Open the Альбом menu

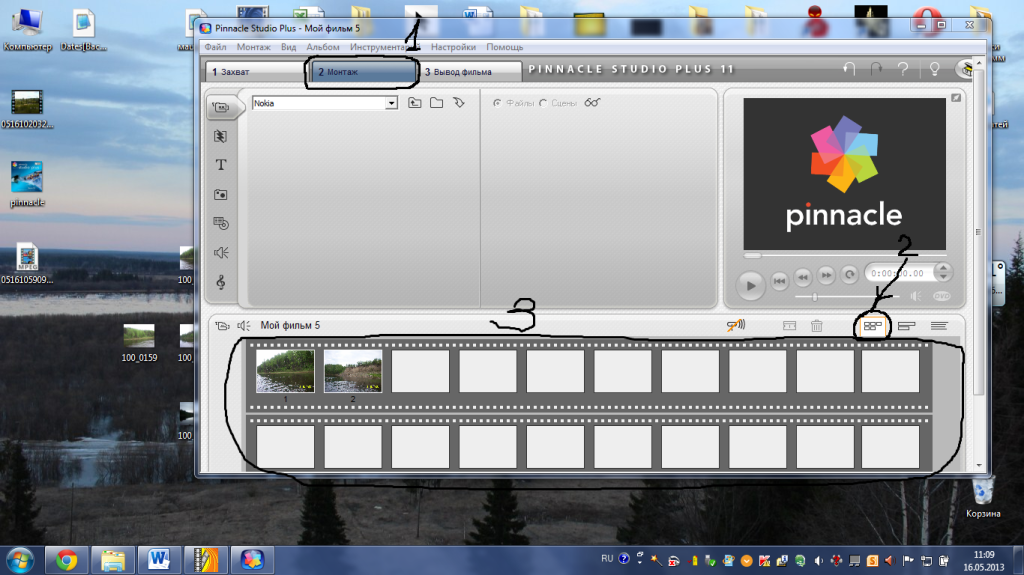323,47
